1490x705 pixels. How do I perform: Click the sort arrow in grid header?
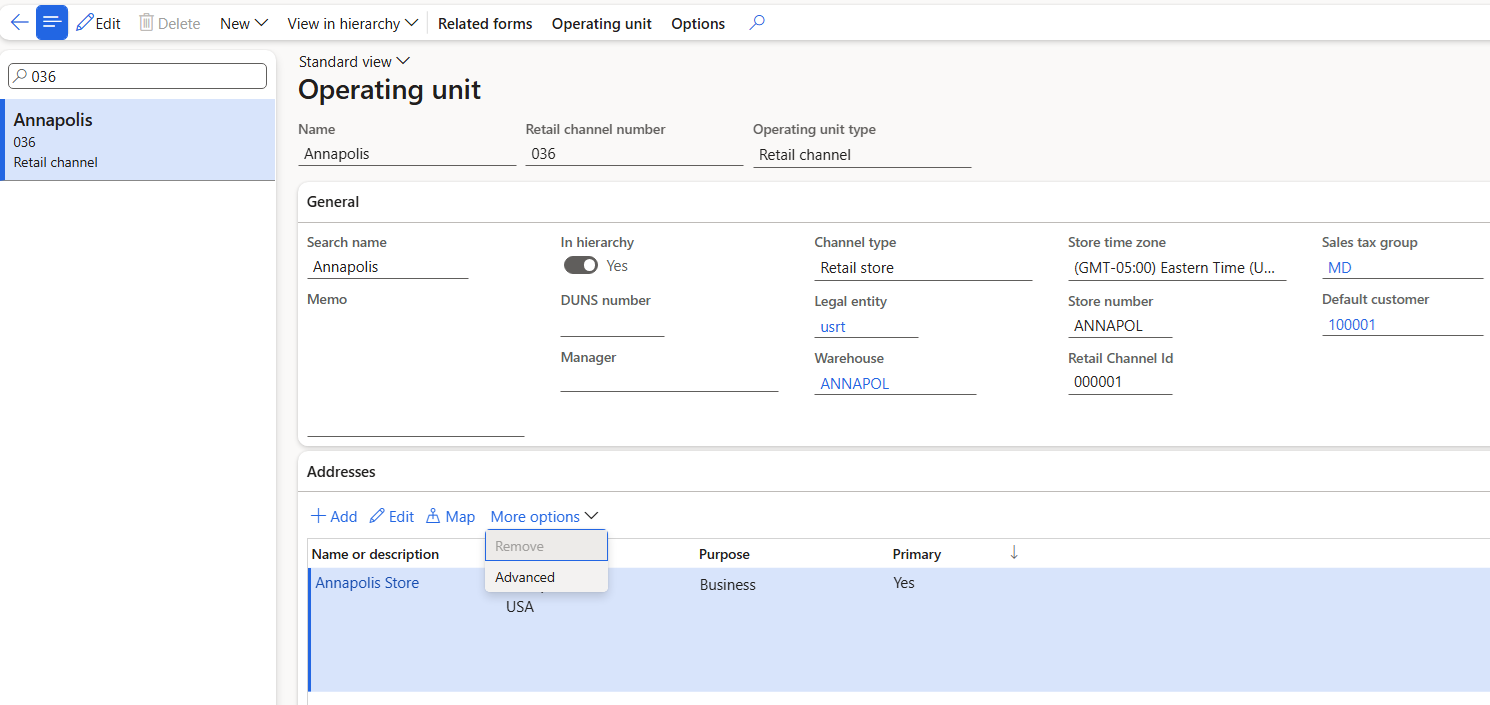(x=1014, y=553)
